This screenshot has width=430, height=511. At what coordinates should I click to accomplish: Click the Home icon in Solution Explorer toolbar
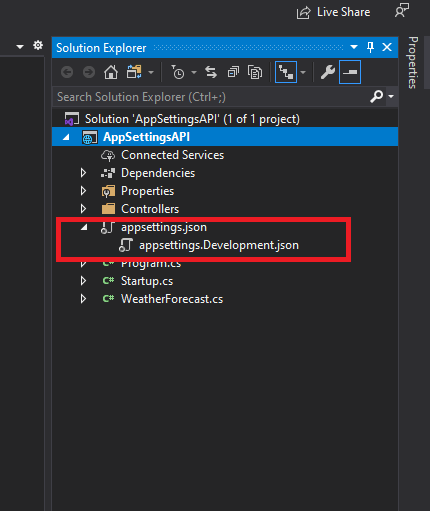click(111, 72)
